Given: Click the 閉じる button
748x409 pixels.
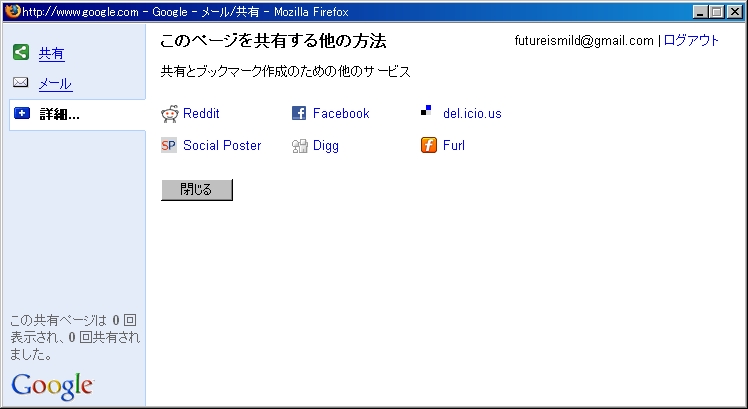Looking at the screenshot, I should (x=197, y=190).
